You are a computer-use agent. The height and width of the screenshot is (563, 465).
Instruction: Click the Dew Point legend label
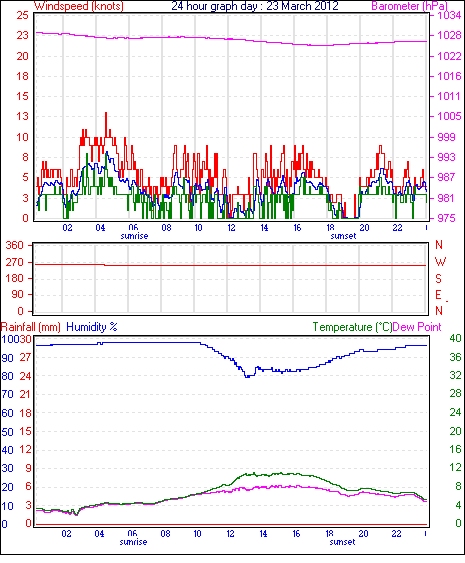(417, 327)
